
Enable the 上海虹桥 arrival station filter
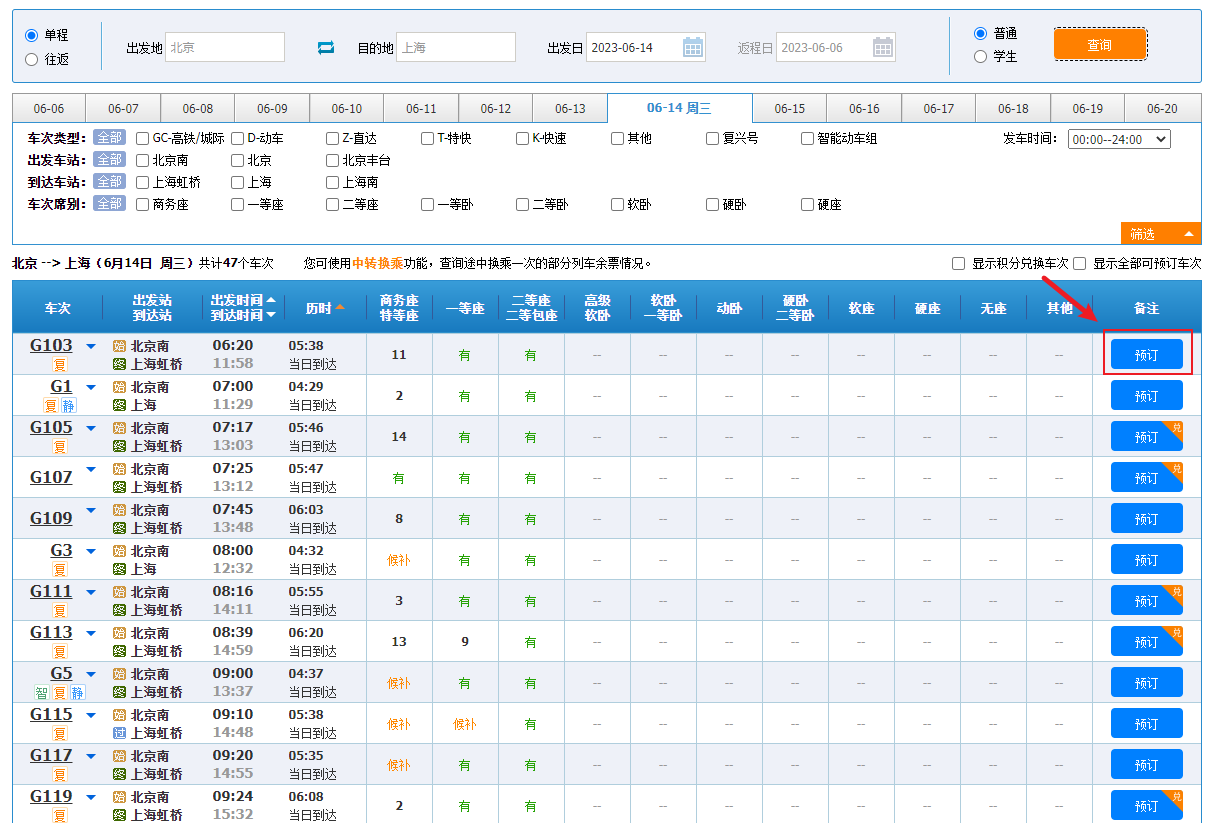tap(143, 182)
